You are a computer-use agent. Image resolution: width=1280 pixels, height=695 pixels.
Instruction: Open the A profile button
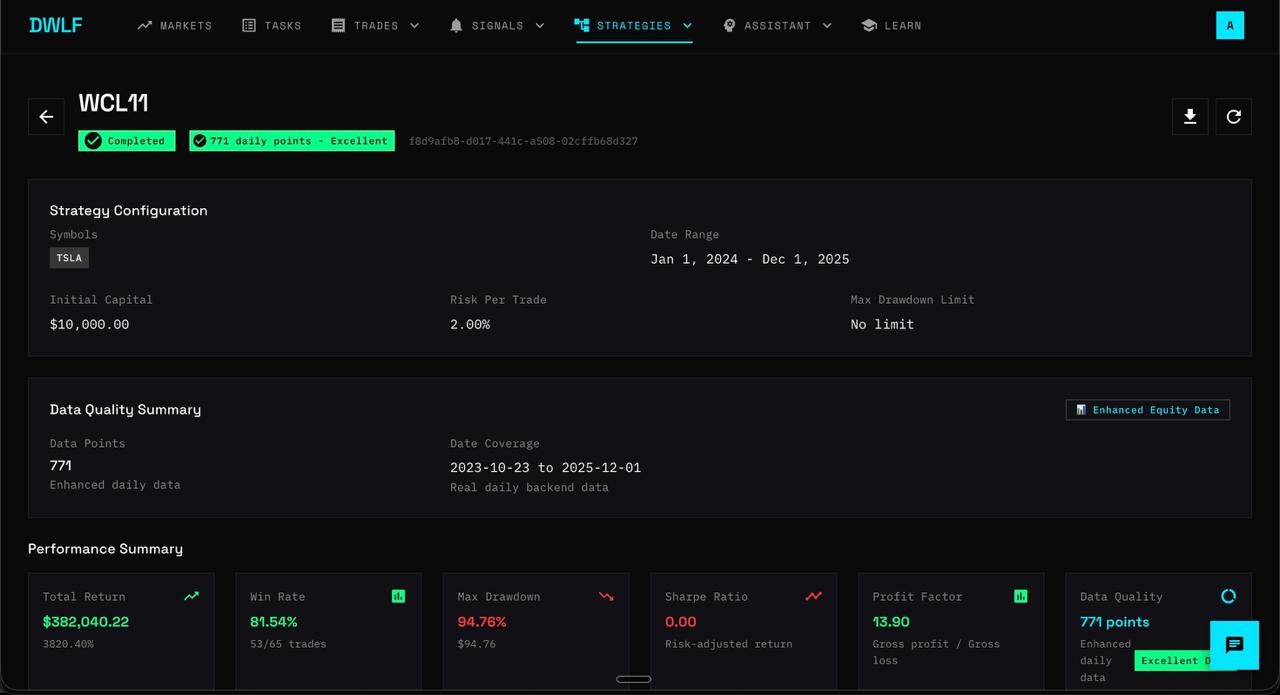point(1230,25)
